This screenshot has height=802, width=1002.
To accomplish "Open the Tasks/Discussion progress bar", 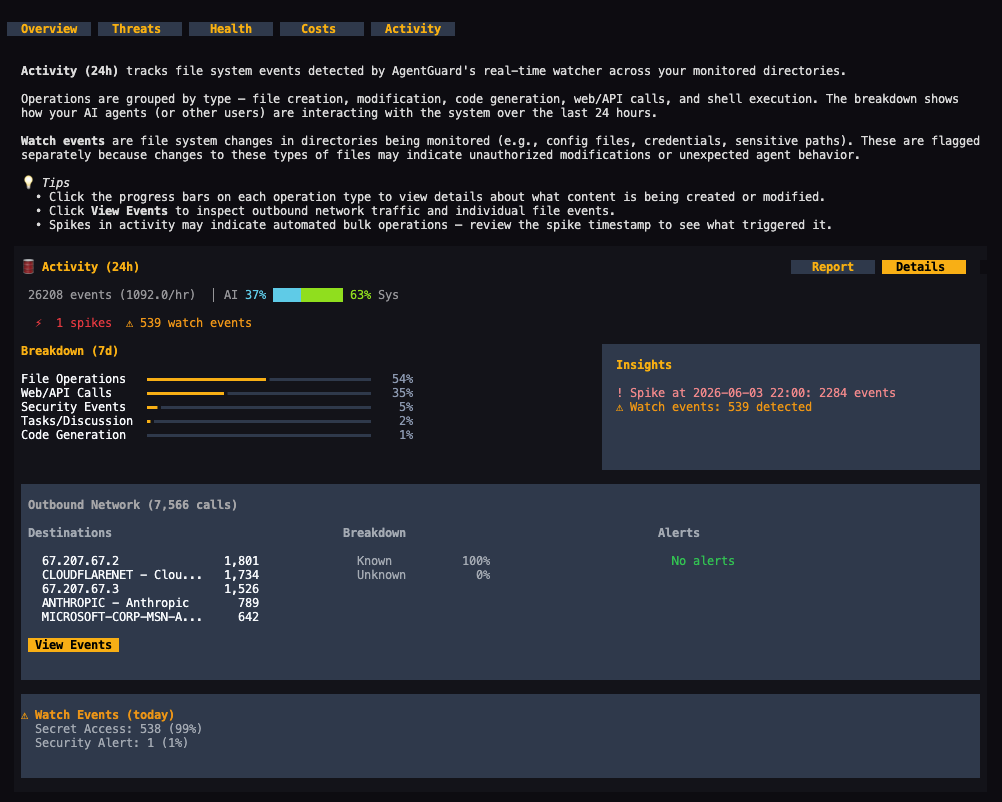I will pos(259,421).
